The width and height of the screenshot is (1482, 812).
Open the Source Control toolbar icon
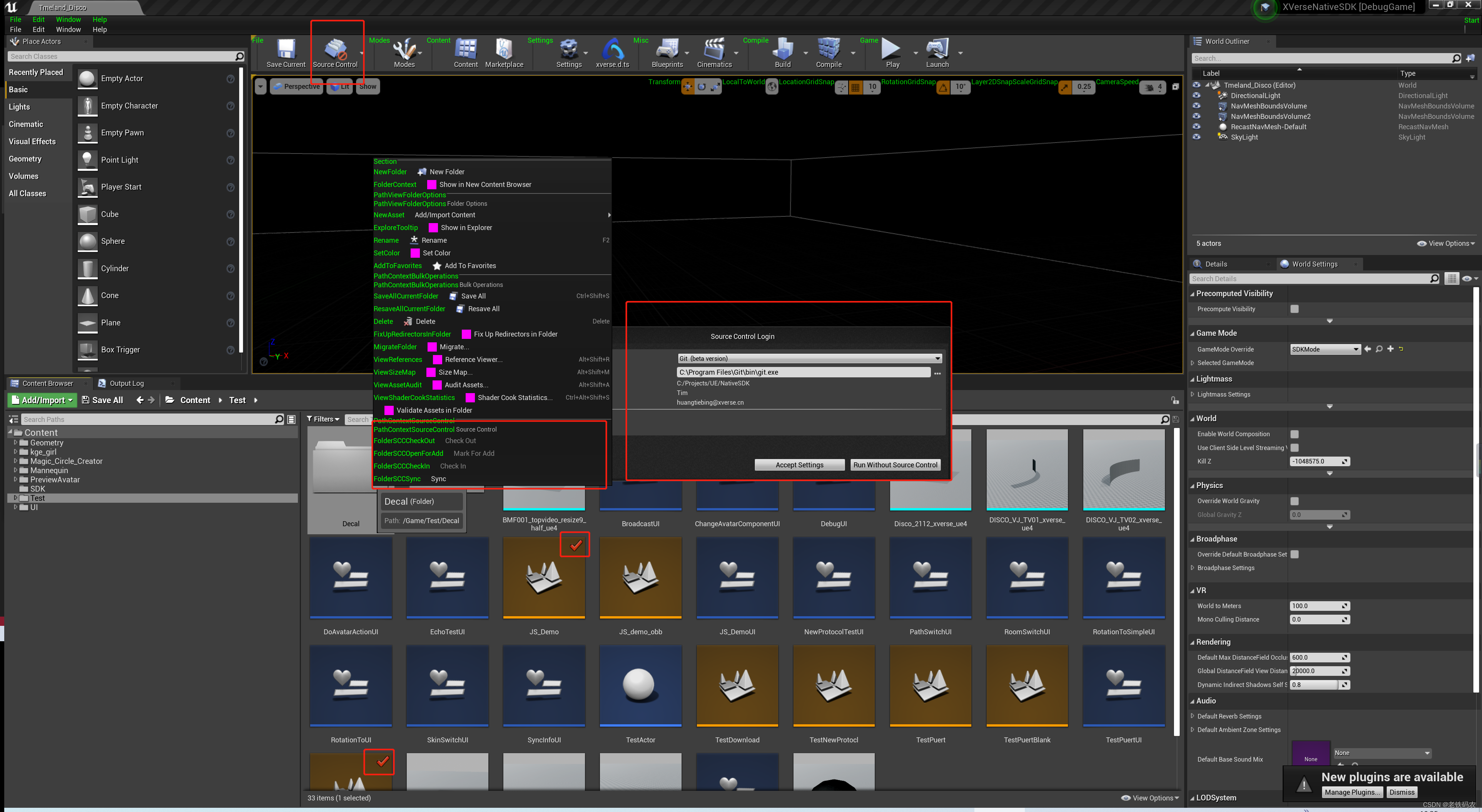point(335,50)
